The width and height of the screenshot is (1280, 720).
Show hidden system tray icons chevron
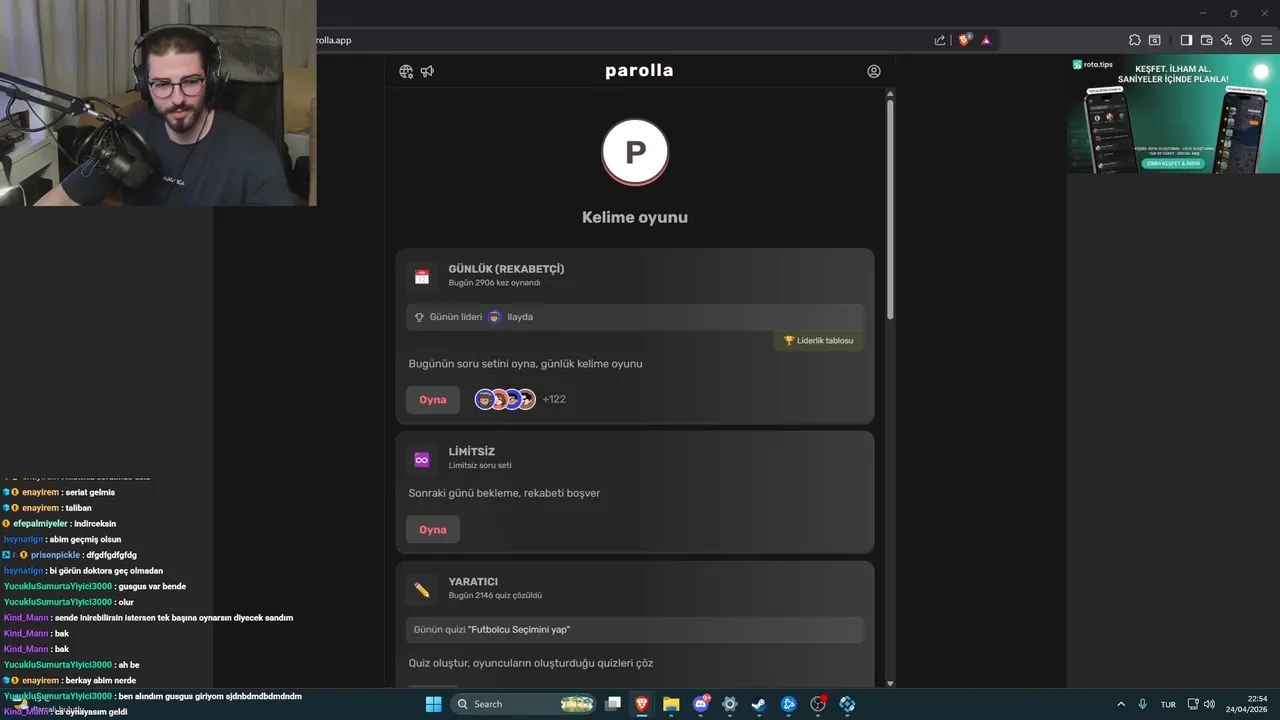[1120, 704]
